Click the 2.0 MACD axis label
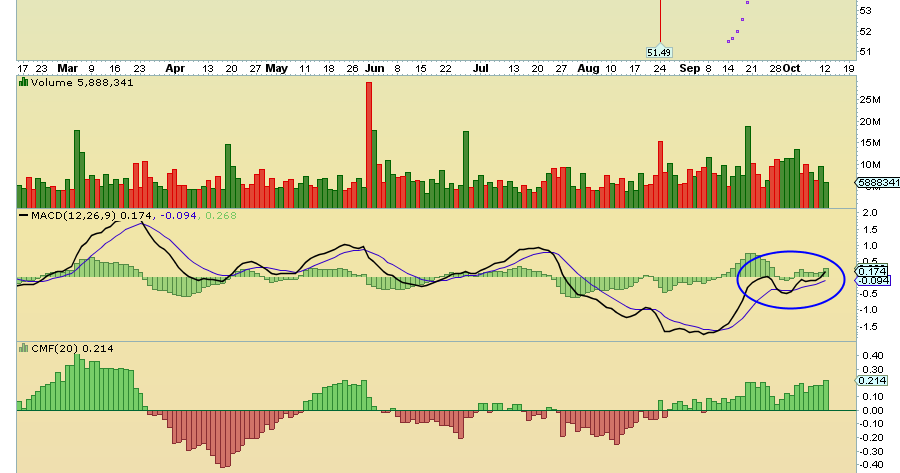Image resolution: width=900 pixels, height=473 pixels. (x=870, y=213)
